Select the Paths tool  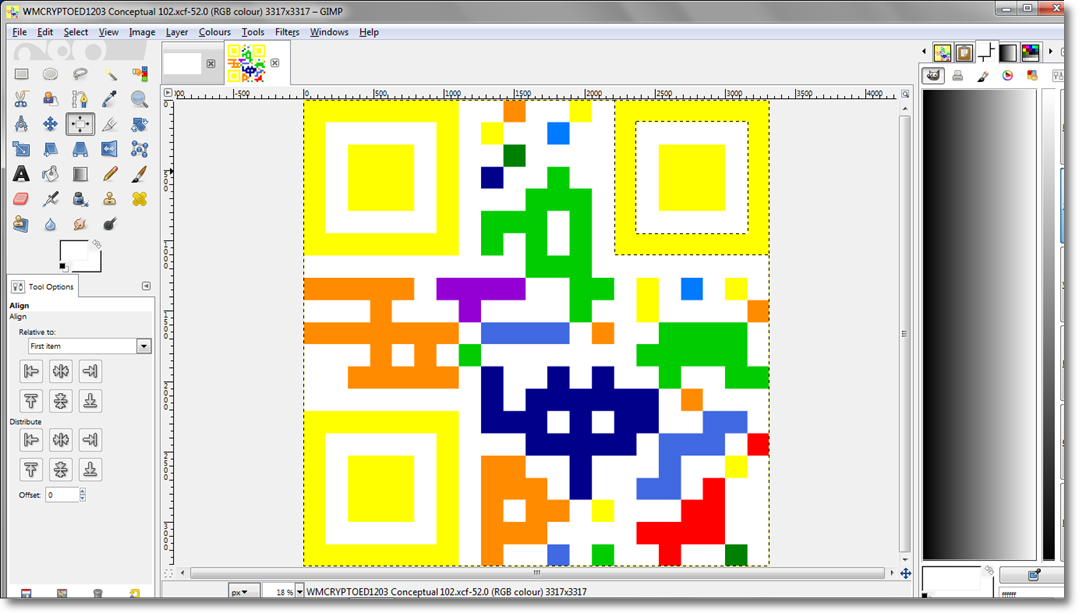80,99
